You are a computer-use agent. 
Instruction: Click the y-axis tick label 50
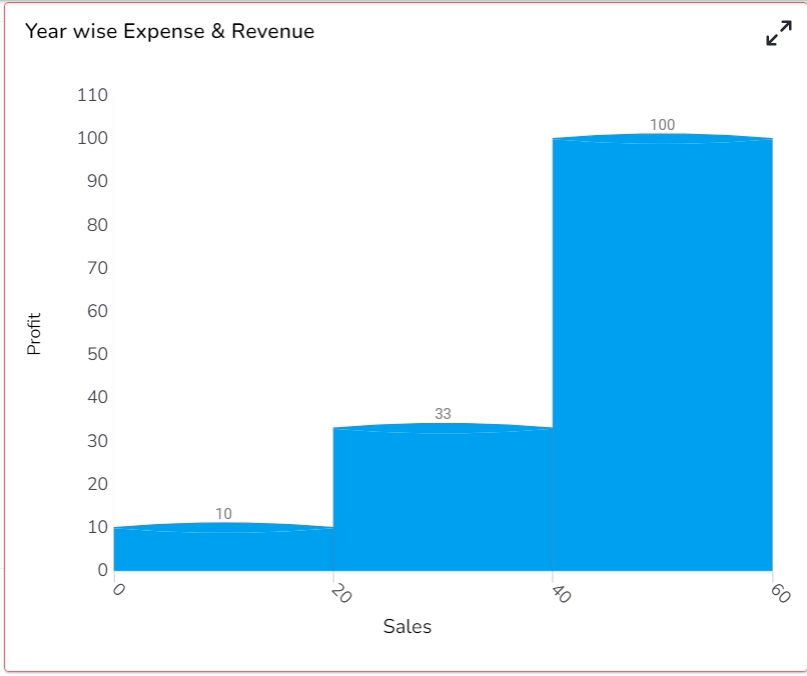coord(97,354)
